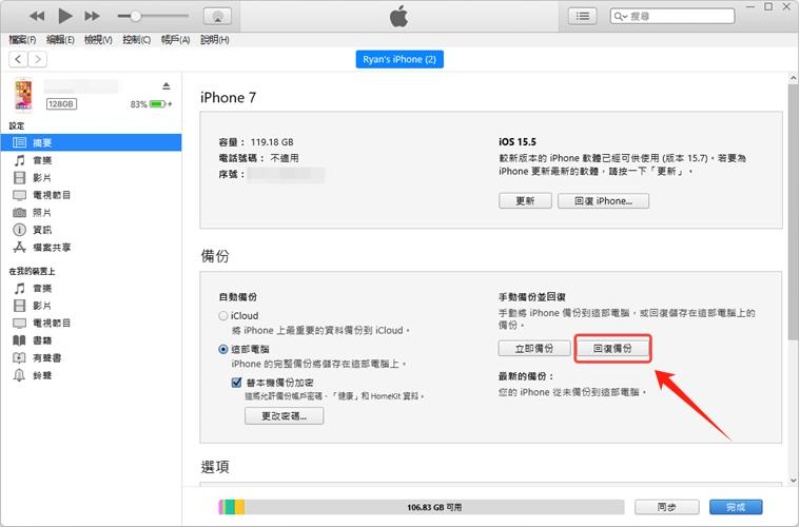This screenshot has height=527, width=800.
Task: Click the scrollbar up arrow
Action: point(793,79)
